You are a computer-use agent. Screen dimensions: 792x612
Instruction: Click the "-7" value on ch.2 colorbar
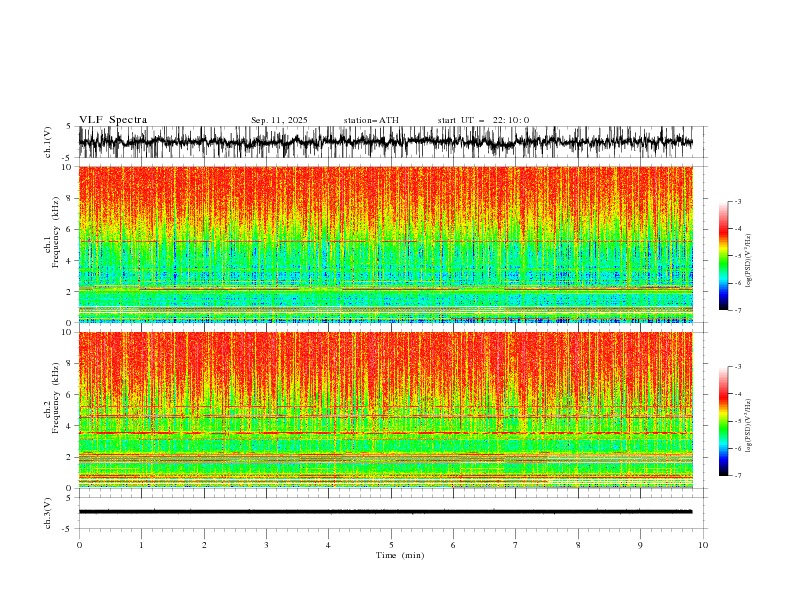click(737, 476)
